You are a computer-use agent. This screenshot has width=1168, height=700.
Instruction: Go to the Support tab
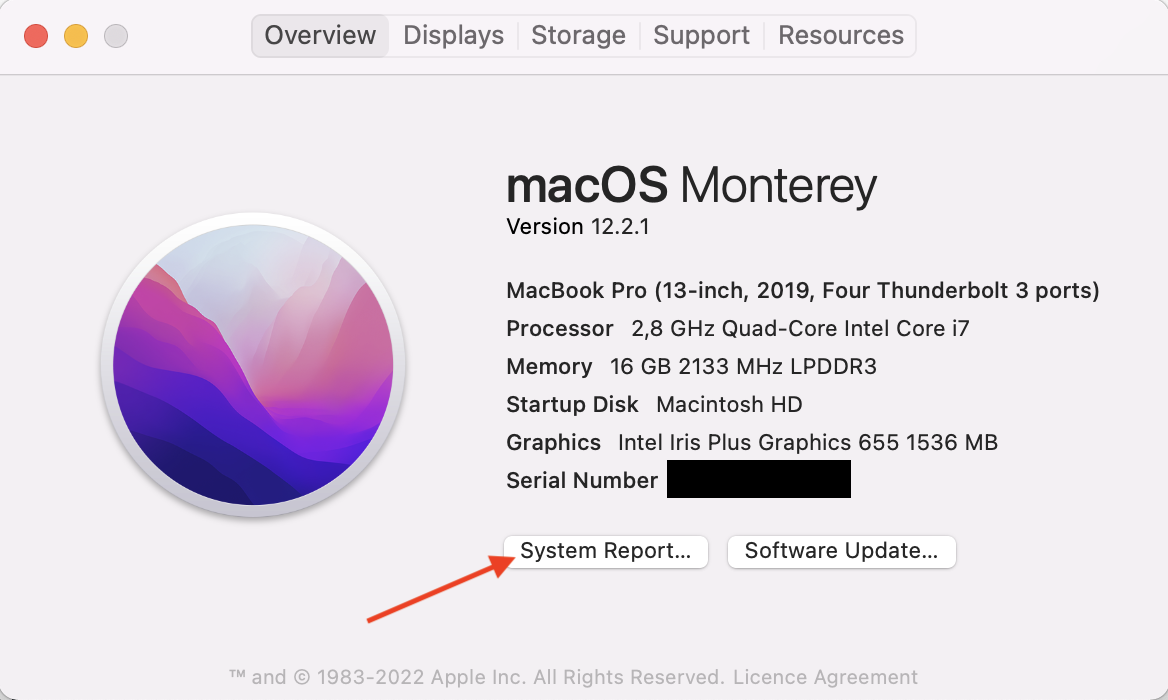click(701, 36)
